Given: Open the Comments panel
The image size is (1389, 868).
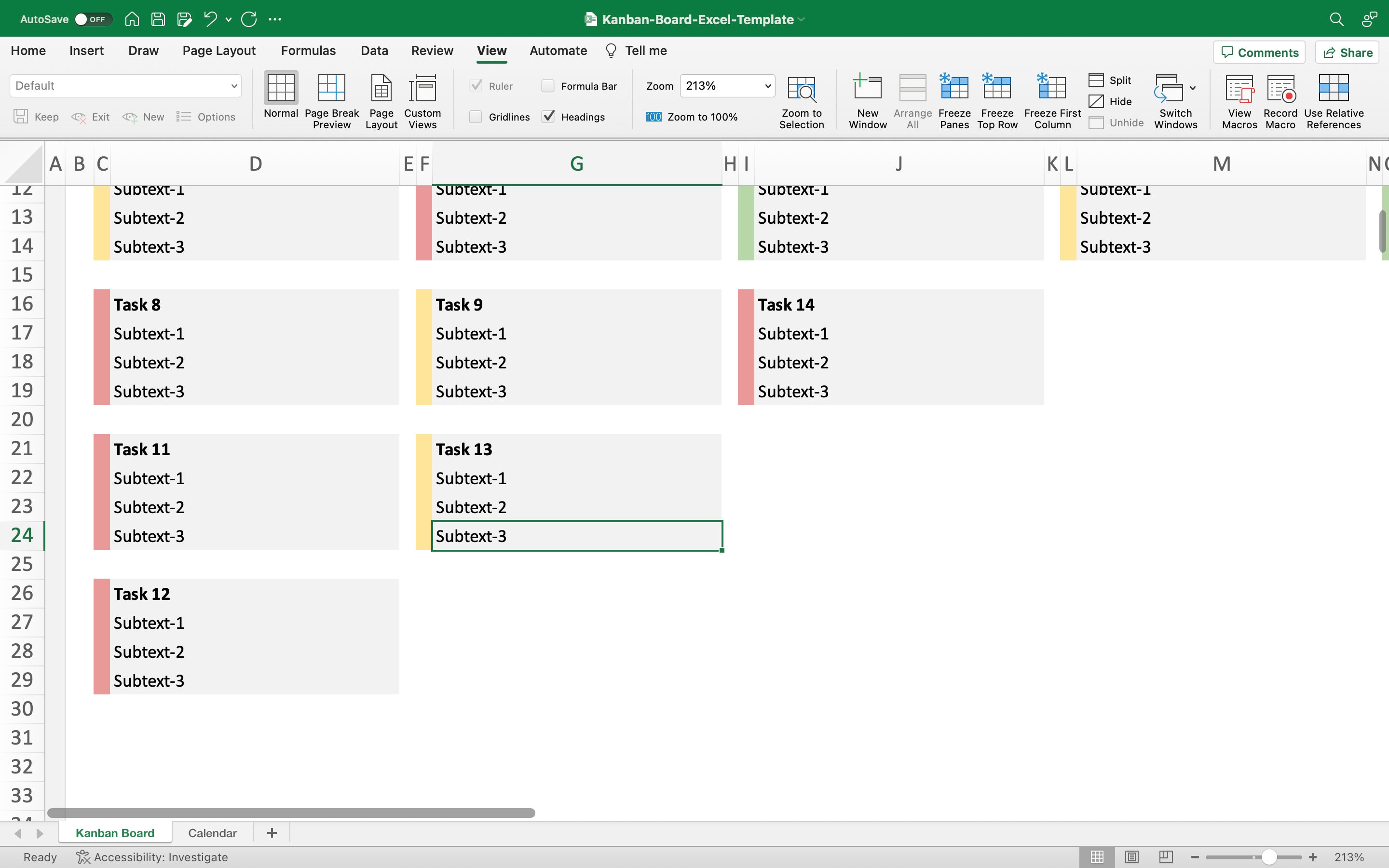Looking at the screenshot, I should coord(1258,52).
